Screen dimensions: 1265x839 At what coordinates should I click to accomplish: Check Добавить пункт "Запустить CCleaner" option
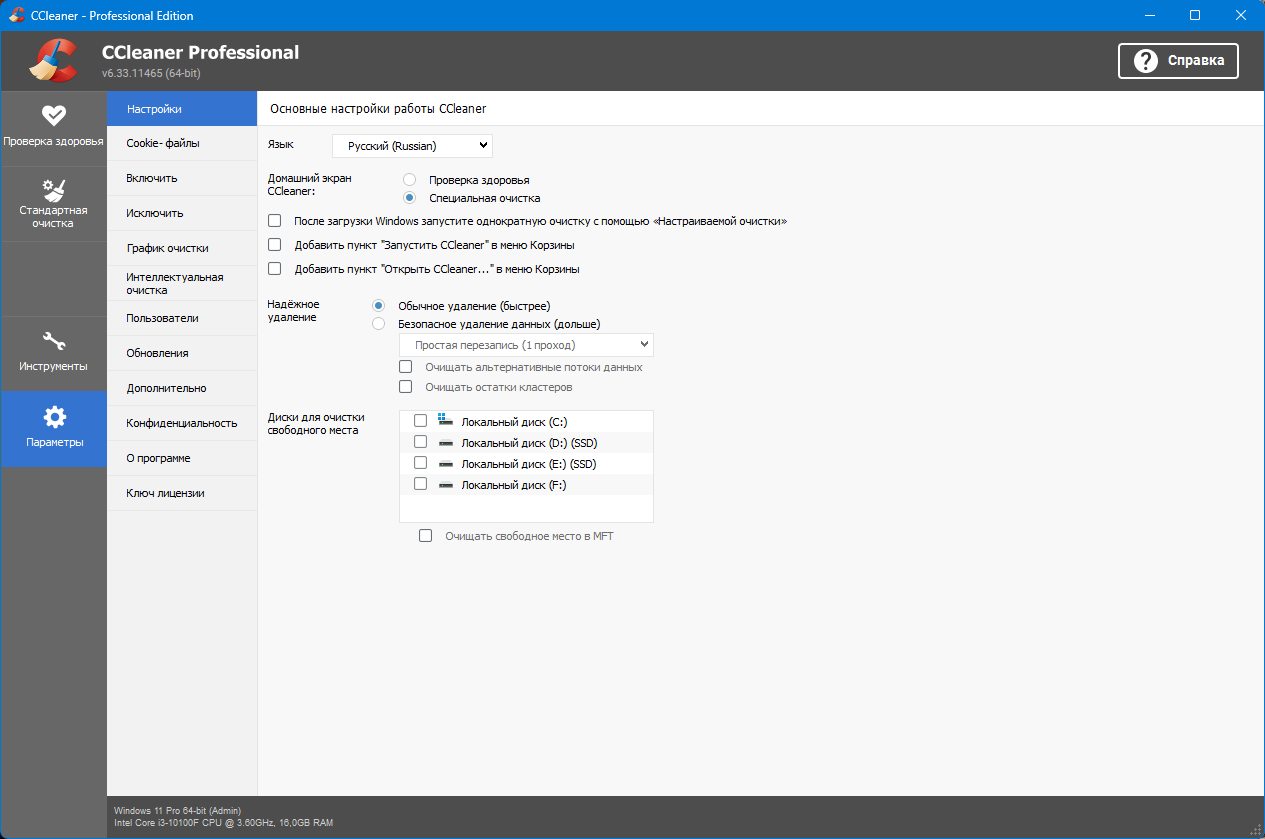pyautogui.click(x=274, y=245)
